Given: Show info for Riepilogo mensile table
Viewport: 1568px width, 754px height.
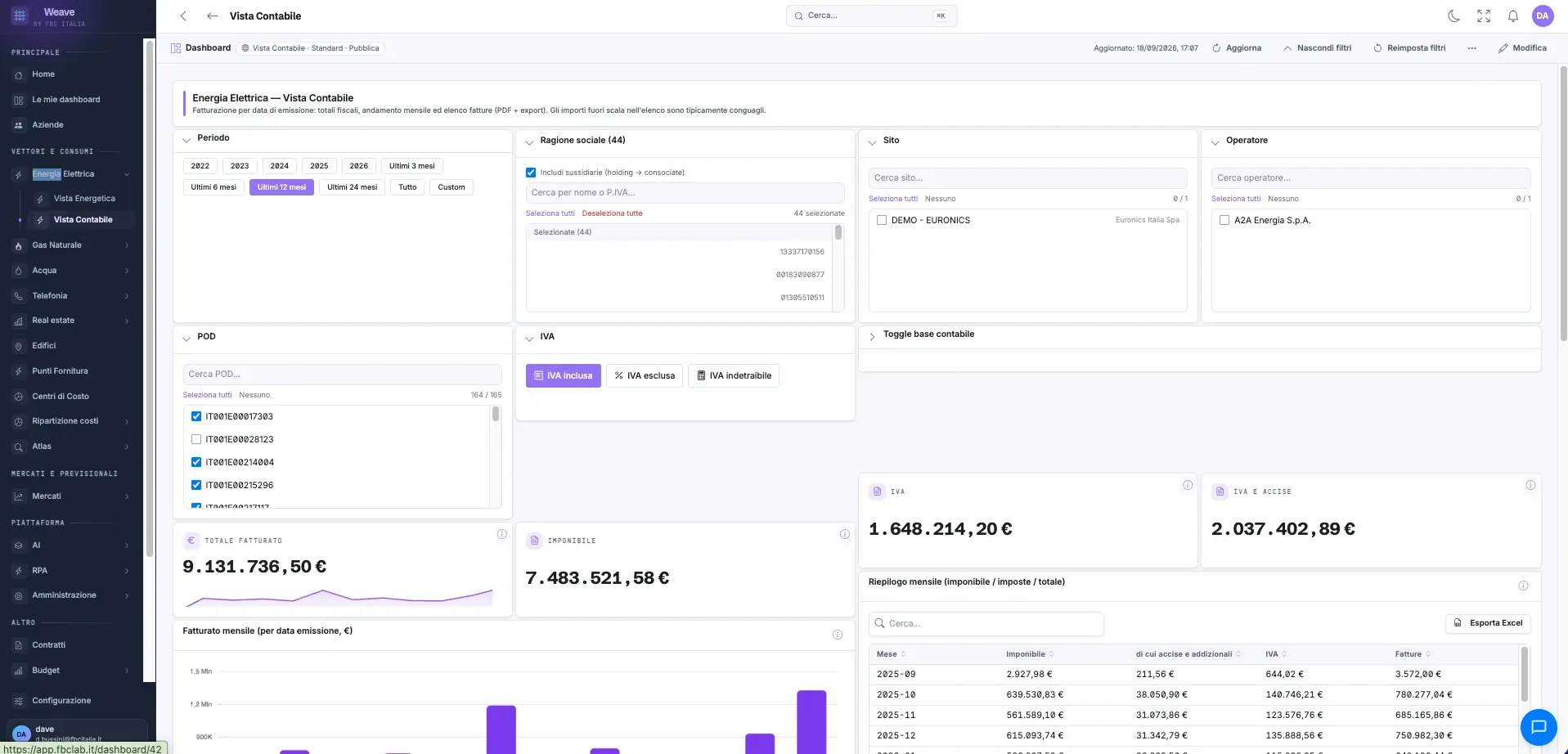Looking at the screenshot, I should click(x=1523, y=586).
